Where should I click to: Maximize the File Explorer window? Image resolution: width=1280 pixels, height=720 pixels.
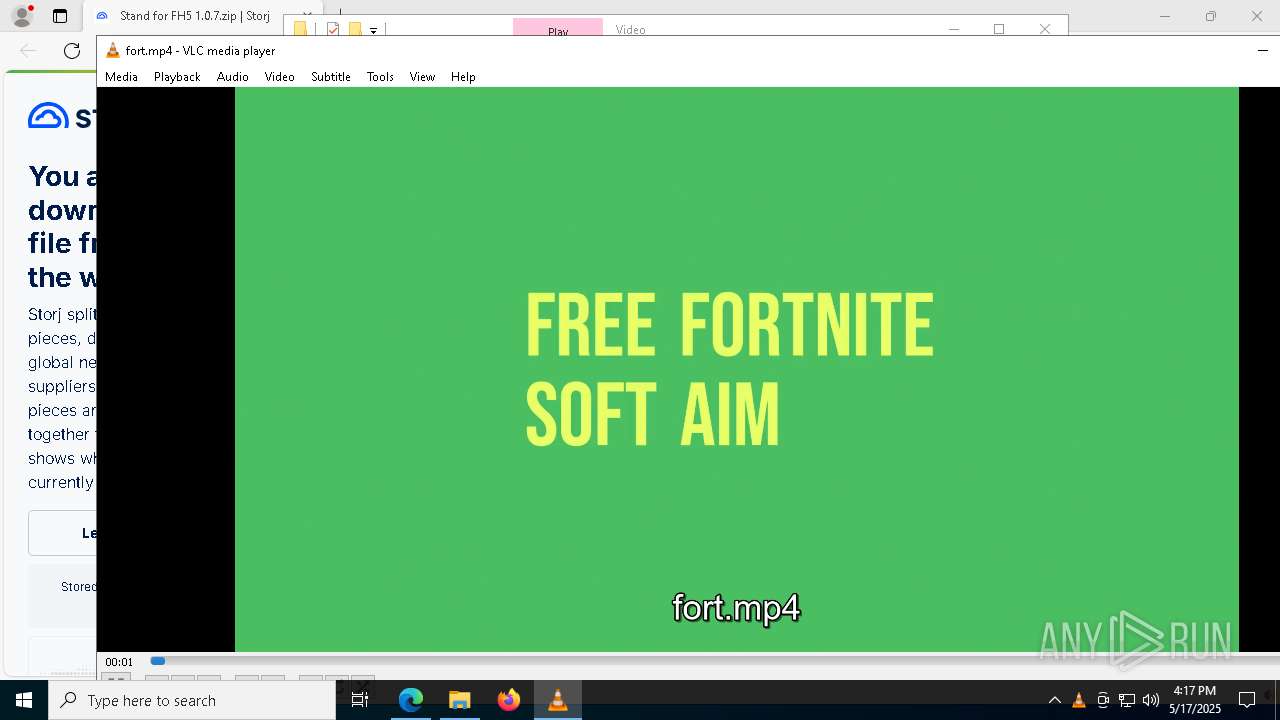point(999,29)
